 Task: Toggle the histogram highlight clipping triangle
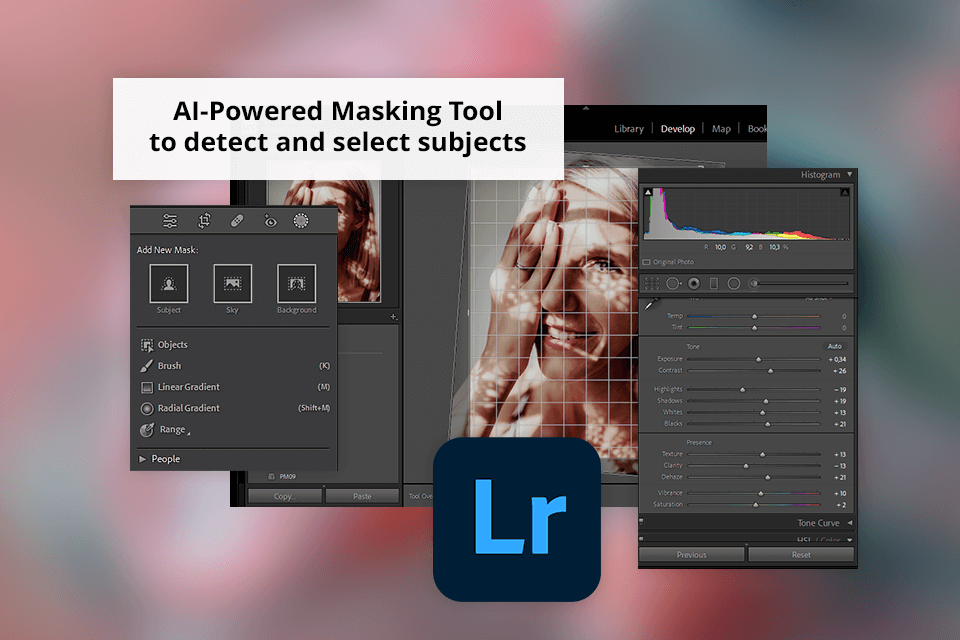(x=844, y=192)
